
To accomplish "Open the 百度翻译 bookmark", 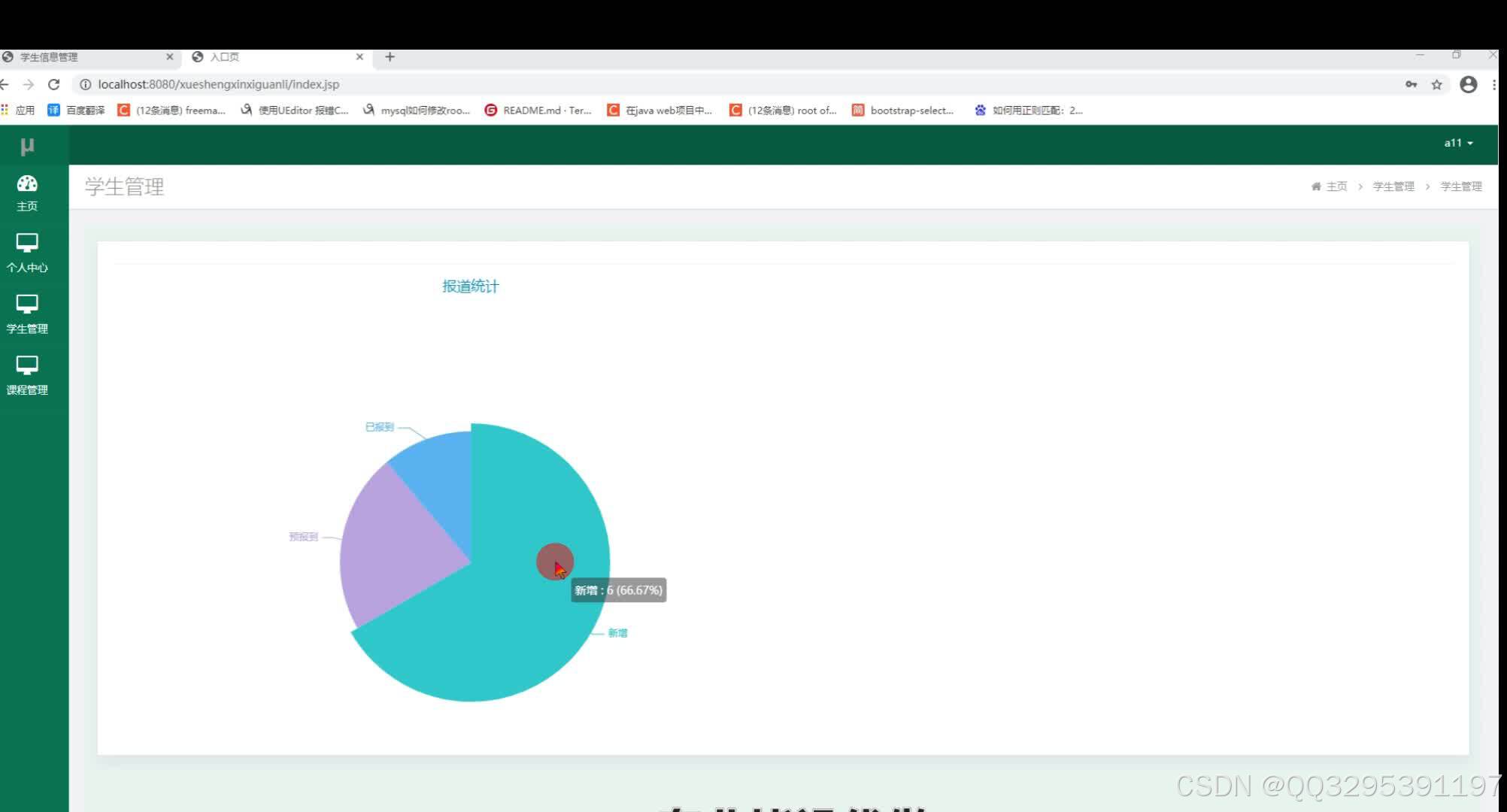I will tap(76, 111).
